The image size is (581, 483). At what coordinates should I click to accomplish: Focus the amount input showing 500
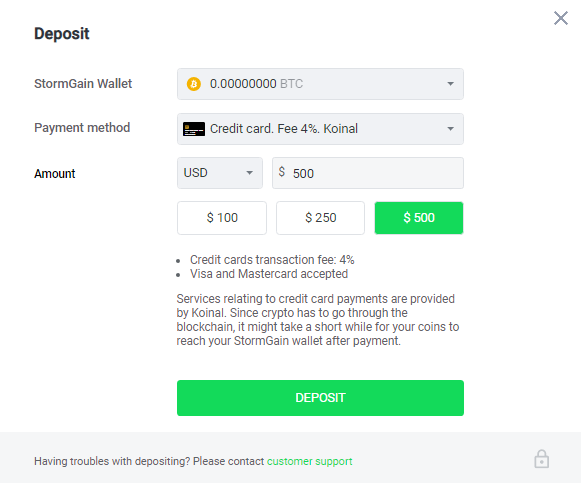click(x=368, y=173)
